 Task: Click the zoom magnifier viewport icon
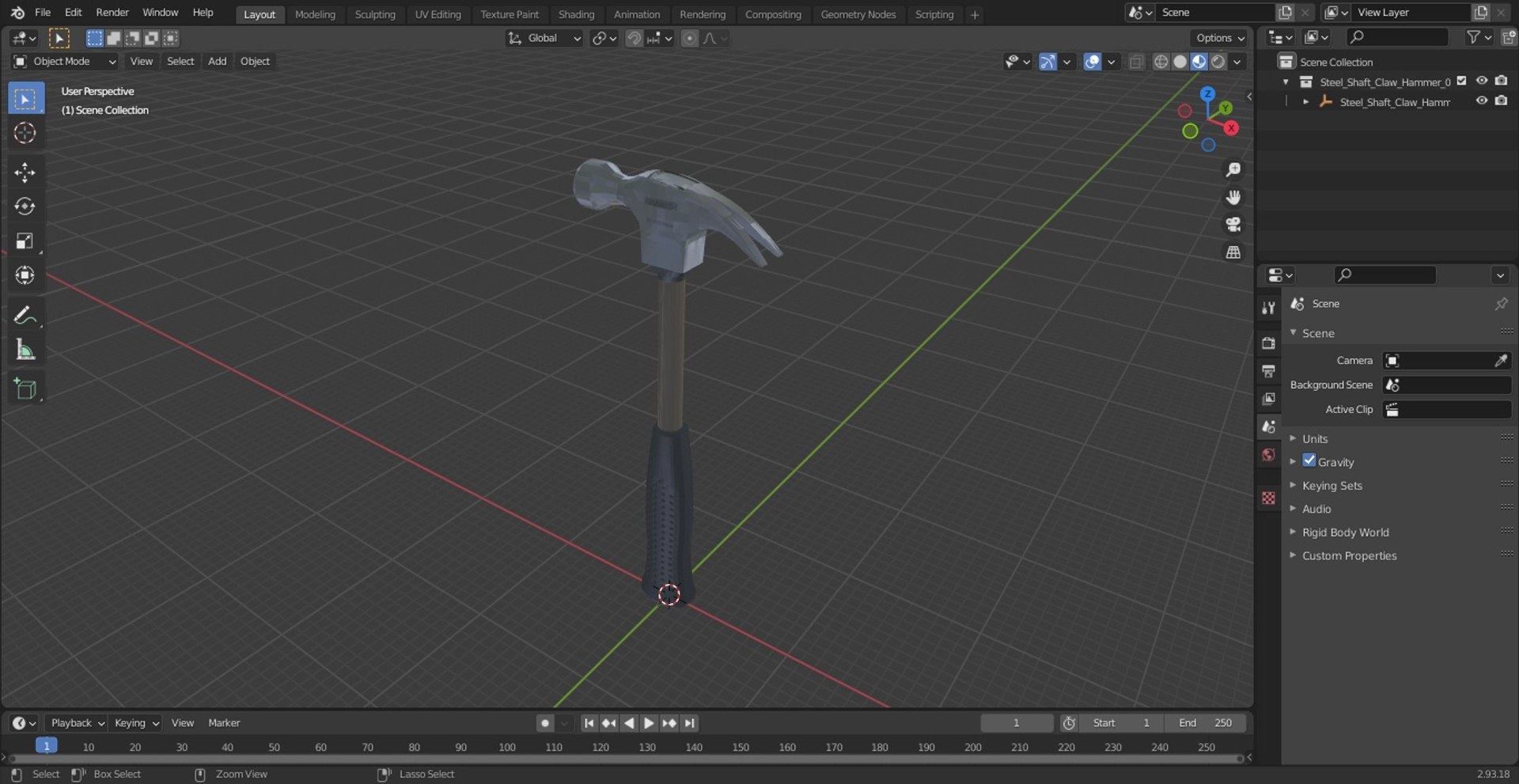click(x=1233, y=170)
